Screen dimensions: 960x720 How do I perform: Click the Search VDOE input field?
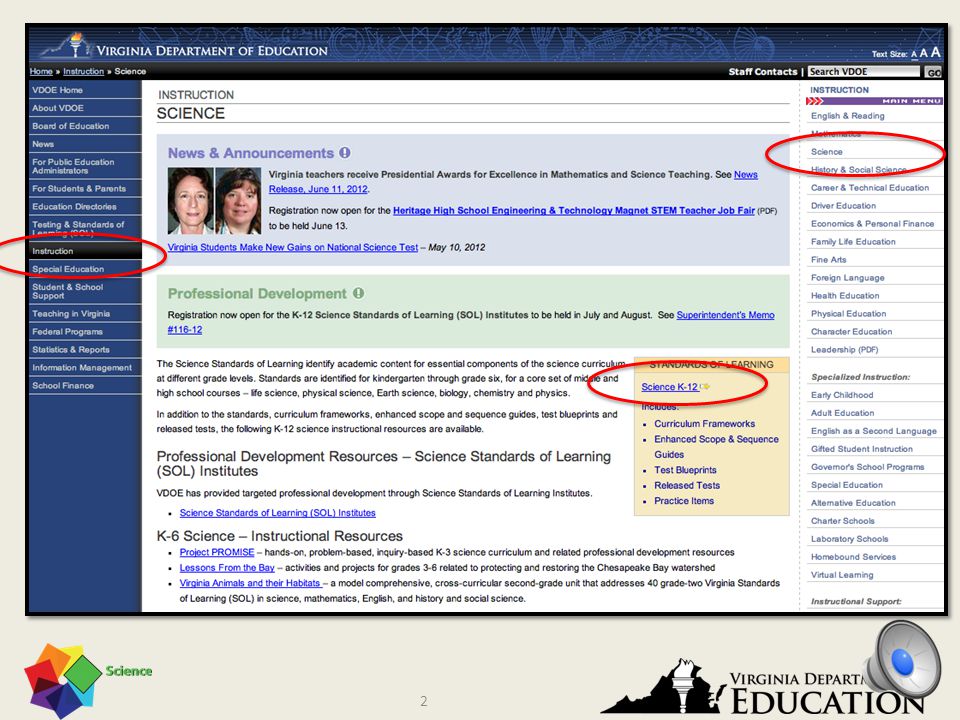pyautogui.click(x=863, y=72)
